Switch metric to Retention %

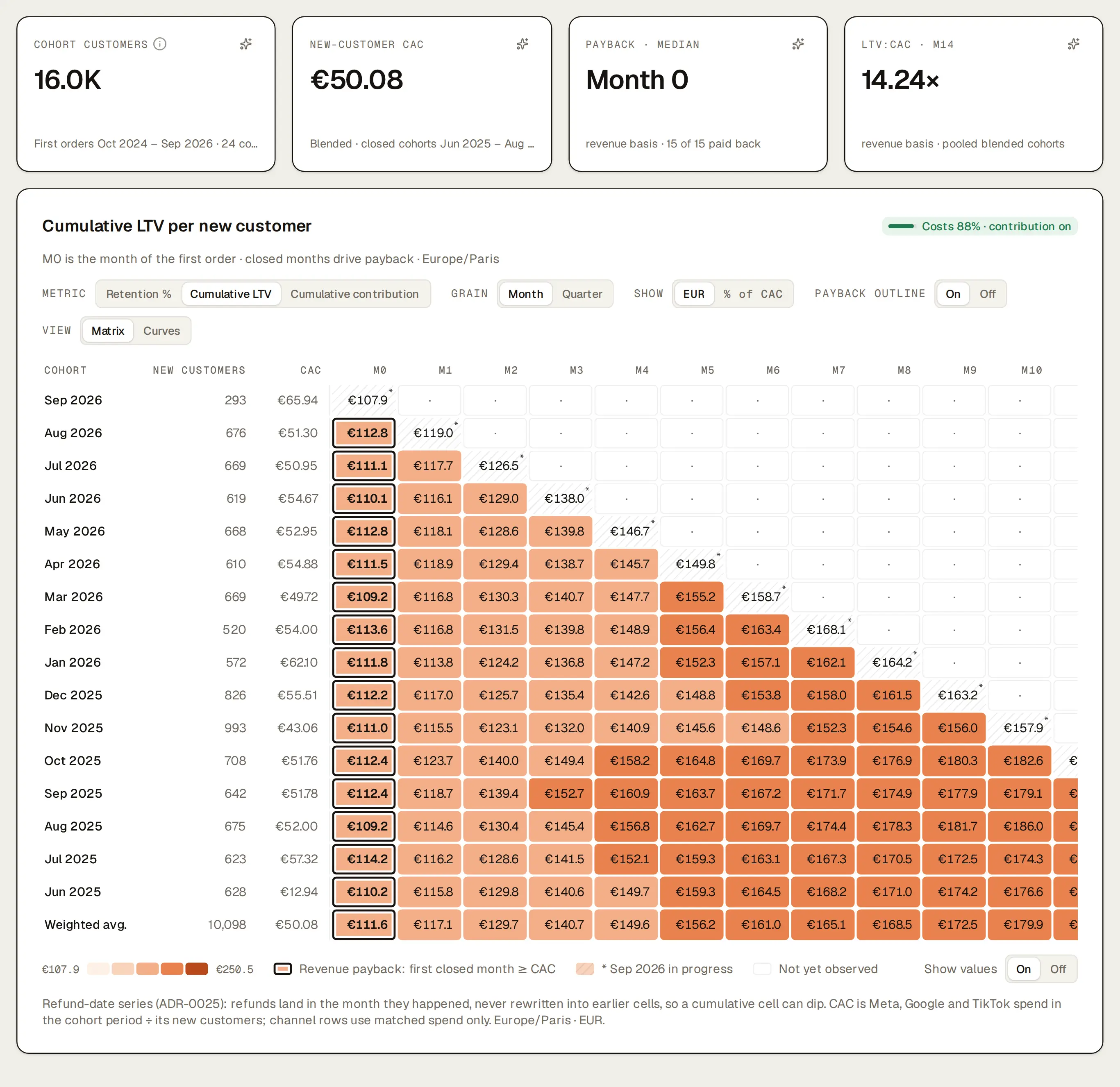tap(139, 294)
